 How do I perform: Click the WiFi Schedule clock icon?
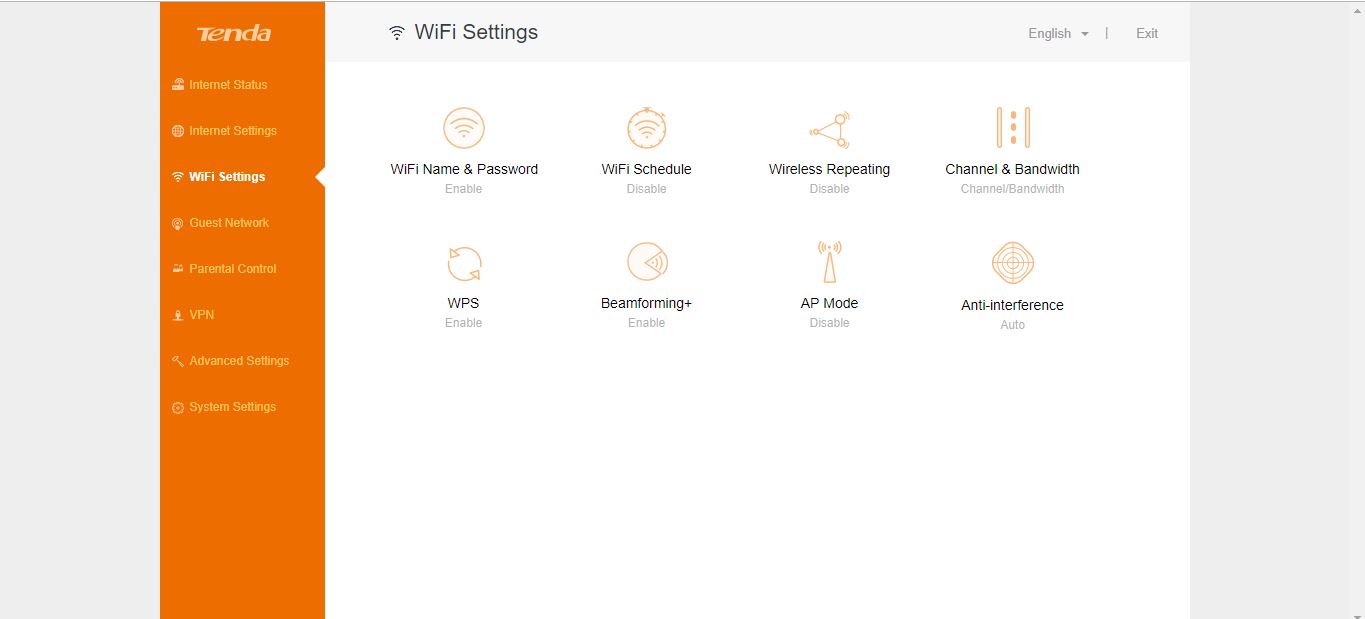click(x=647, y=128)
